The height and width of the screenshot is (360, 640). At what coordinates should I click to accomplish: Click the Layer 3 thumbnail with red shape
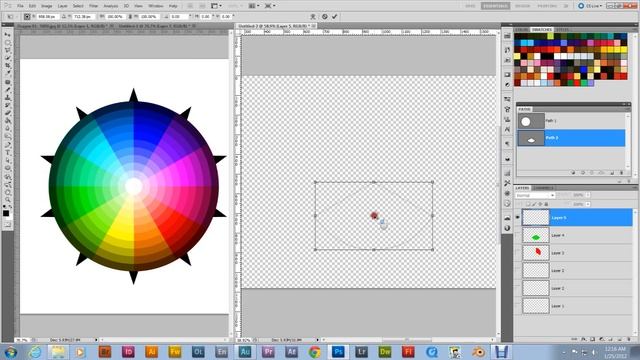[536, 253]
